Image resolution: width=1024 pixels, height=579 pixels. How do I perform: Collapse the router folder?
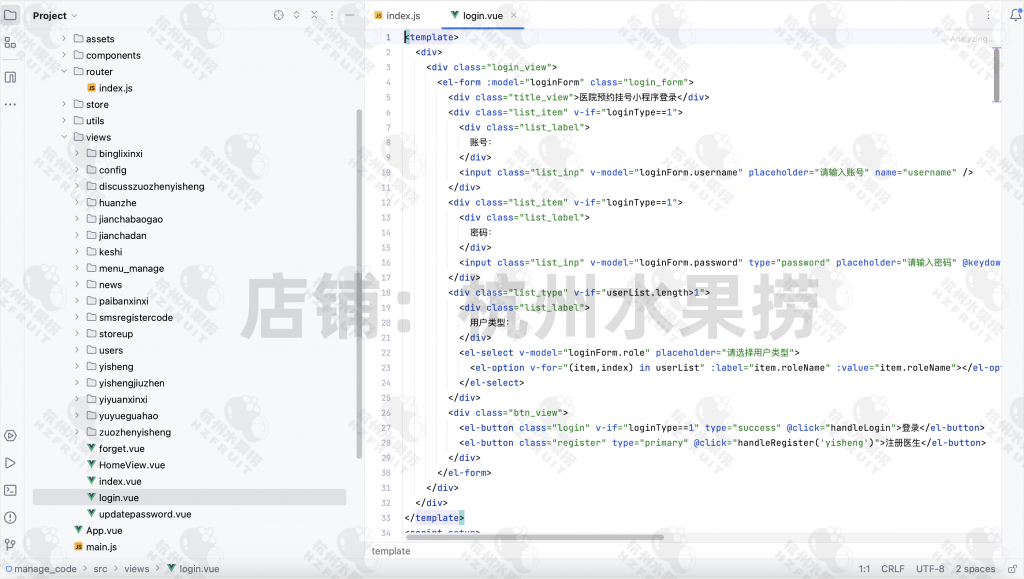coord(63,71)
